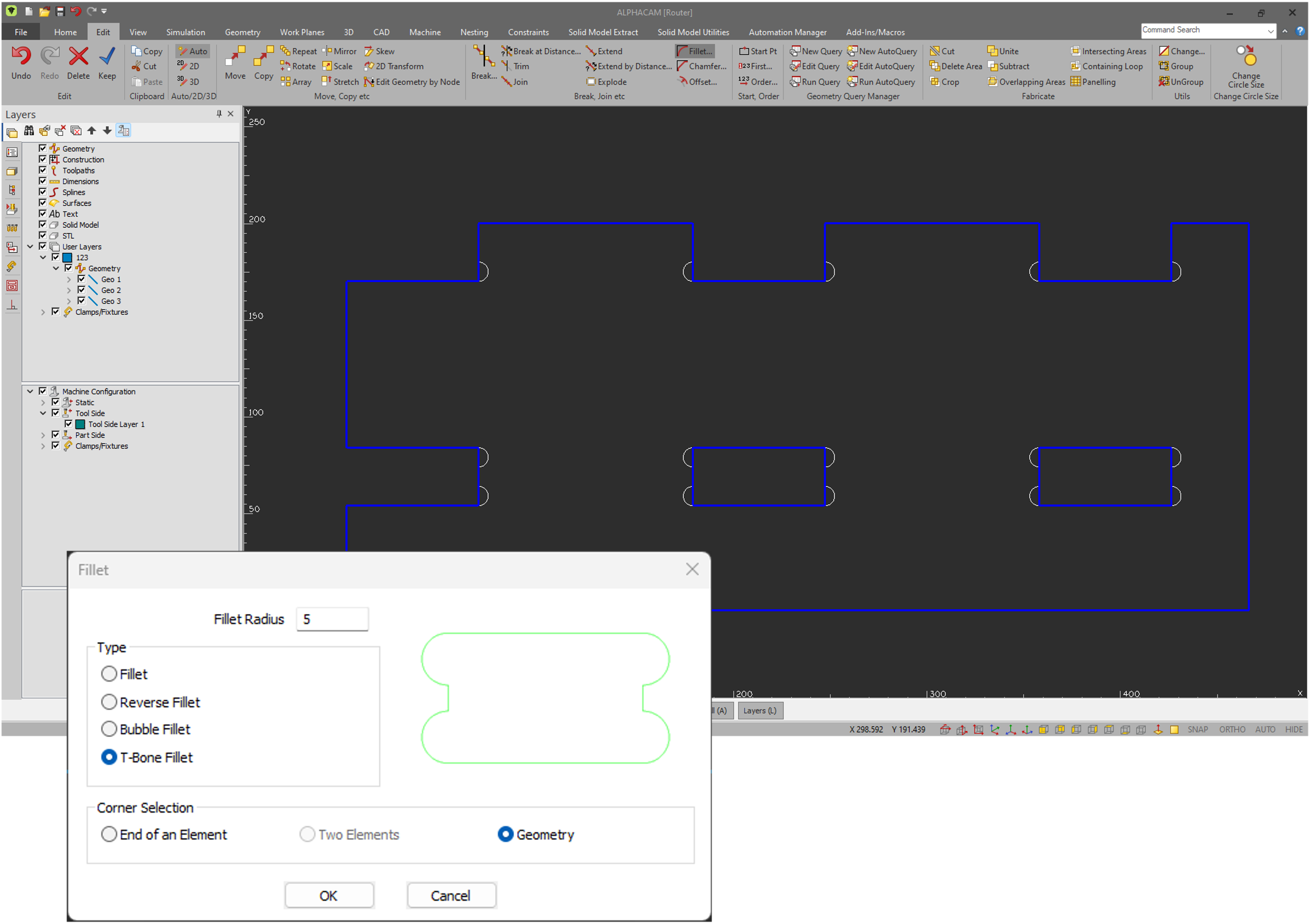Uncheck the Geo 2 checkbox
This screenshot has width=1309, height=924.
81,290
